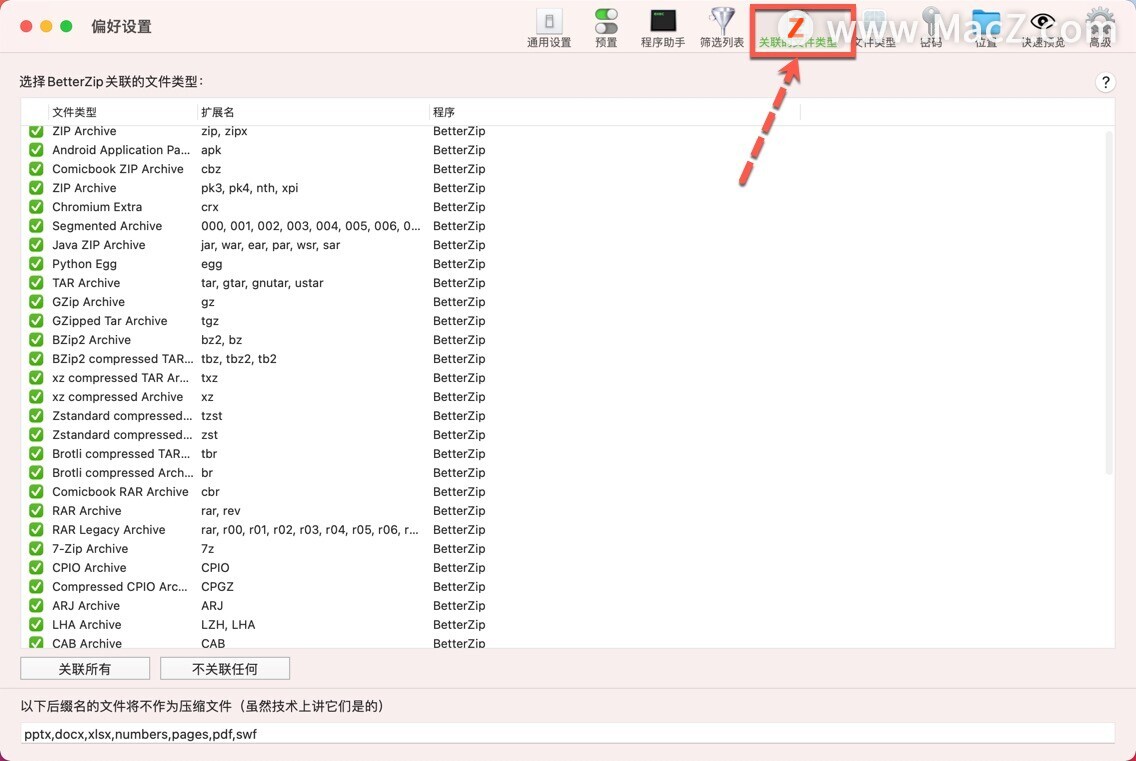Open the 通用设置 preferences pane
Screen dimensions: 1136x761
[548, 28]
